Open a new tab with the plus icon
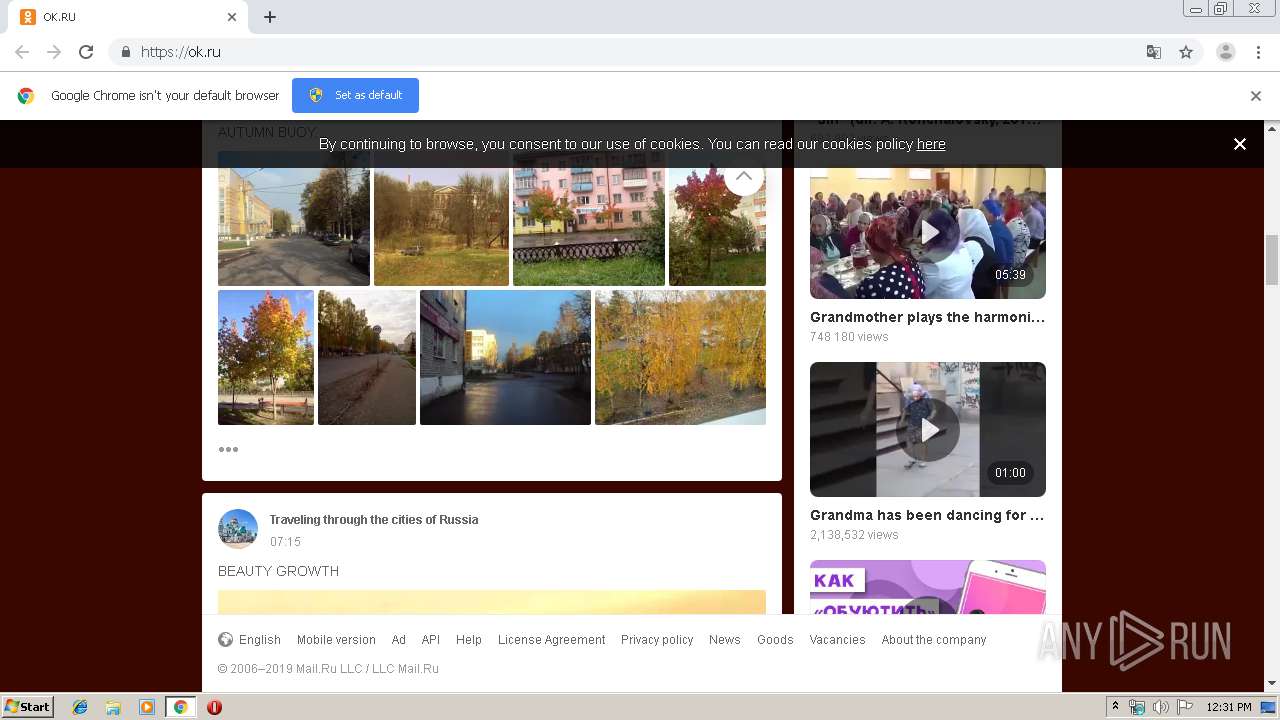This screenshot has width=1280, height=720. 270,17
